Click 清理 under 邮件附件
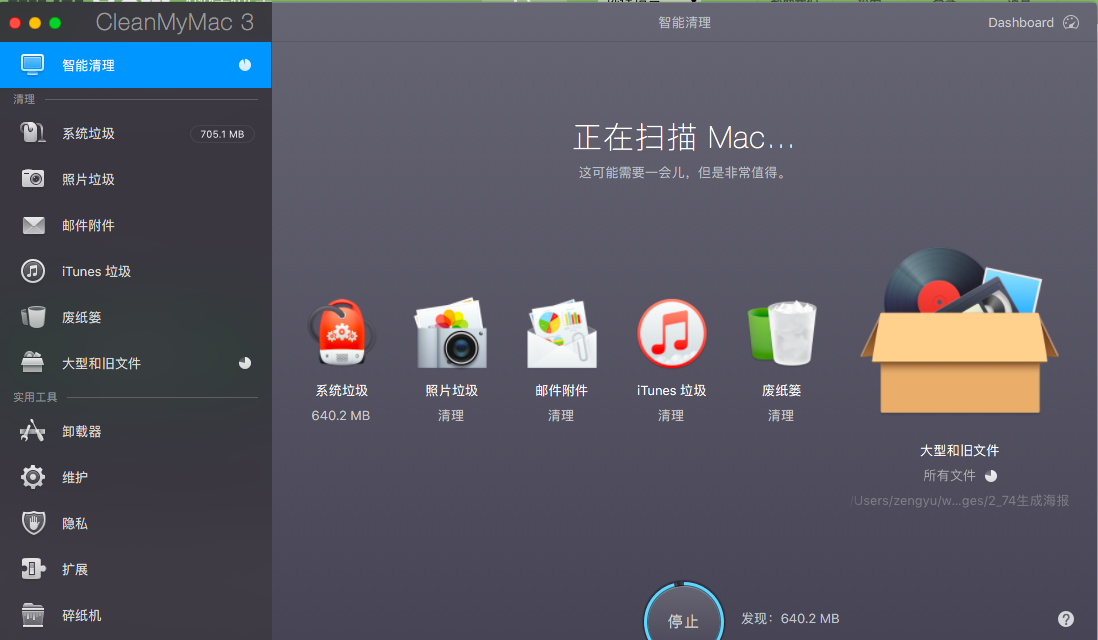Viewport: 1098px width, 640px height. coord(561,415)
